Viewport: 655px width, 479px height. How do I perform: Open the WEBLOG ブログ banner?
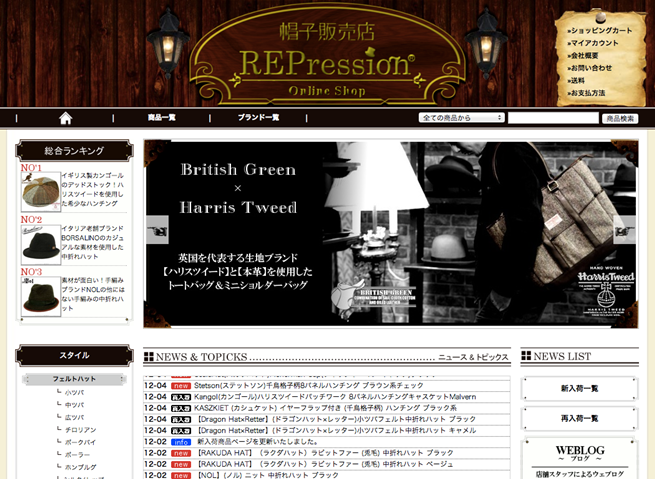(x=580, y=459)
